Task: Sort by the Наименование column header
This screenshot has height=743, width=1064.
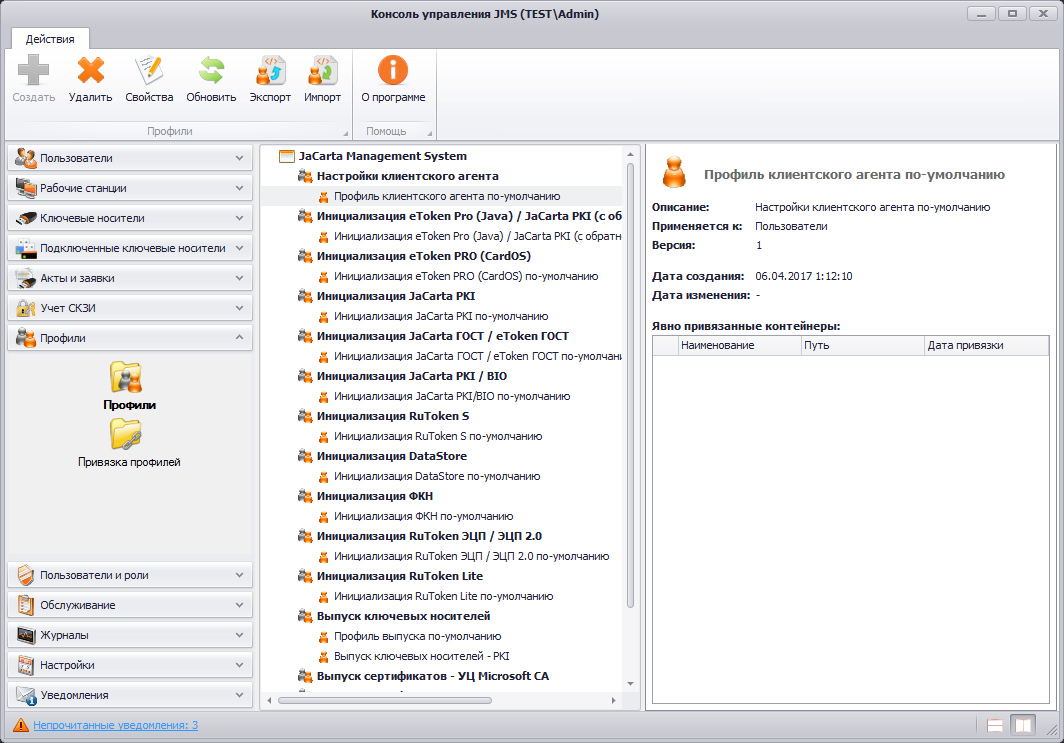Action: (740, 345)
